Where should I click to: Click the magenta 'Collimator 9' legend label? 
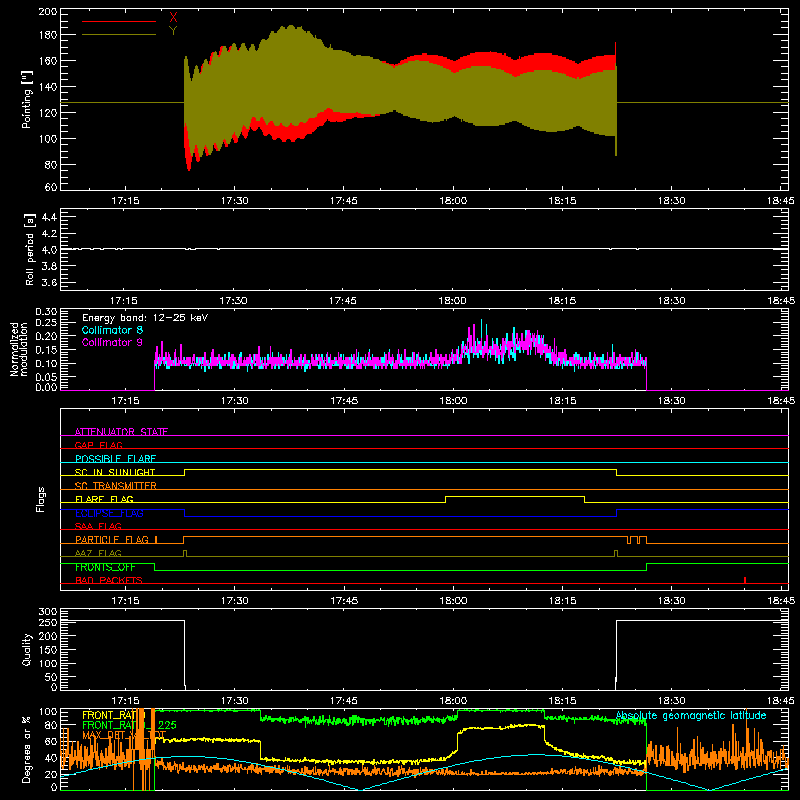(x=112, y=342)
